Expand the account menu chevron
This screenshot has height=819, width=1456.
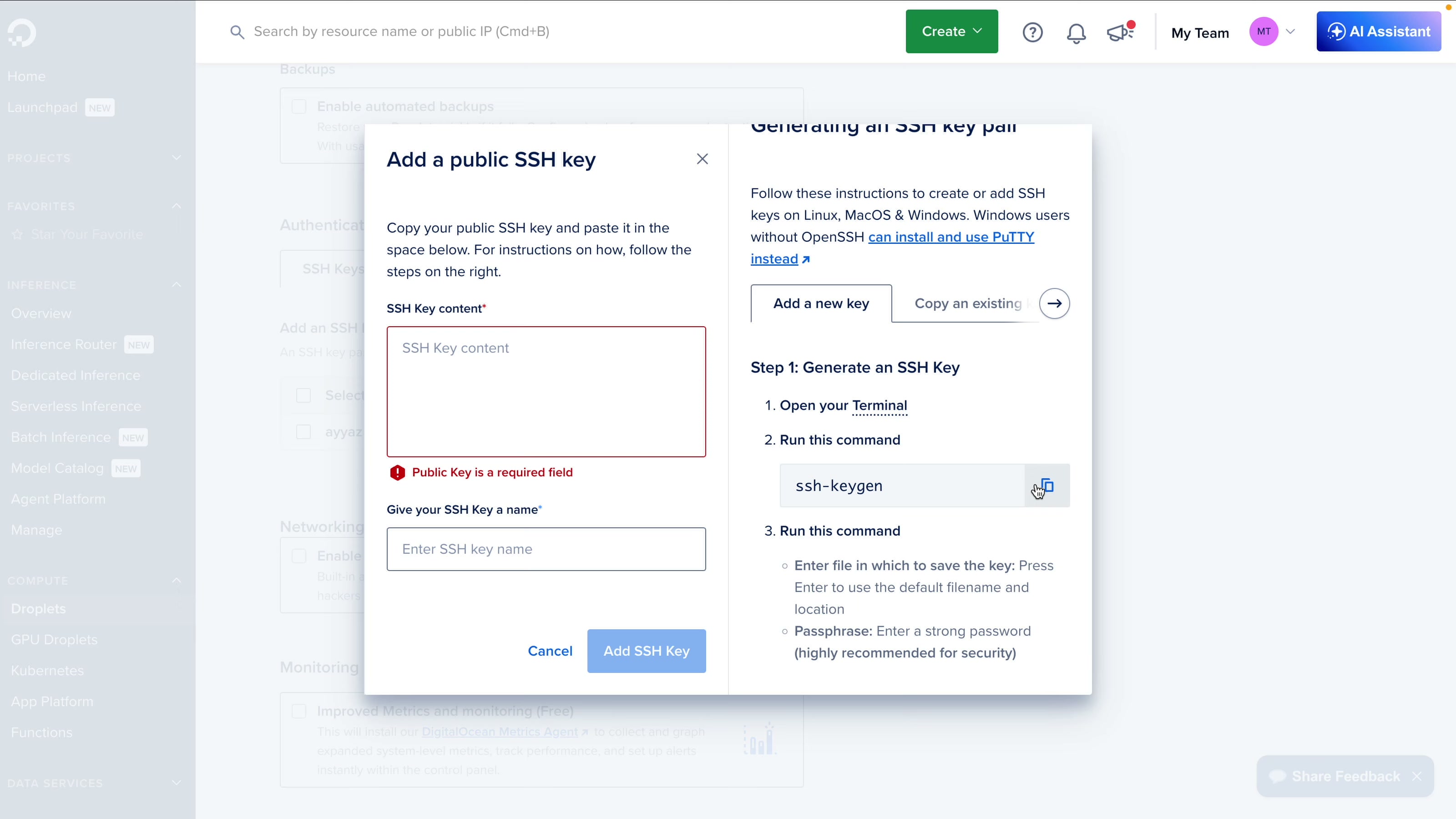[1290, 32]
